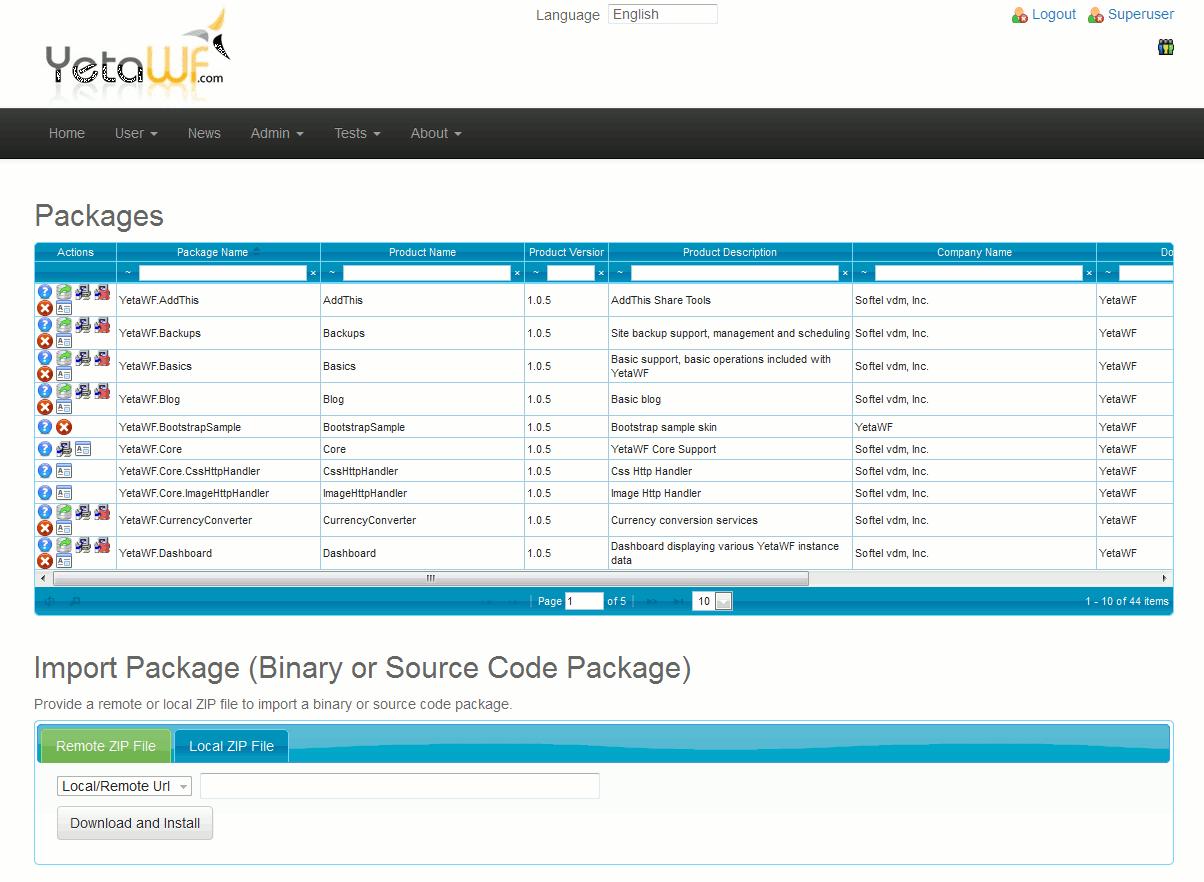Click the grid scrollbar left arrow
Image resolution: width=1204 pixels, height=882 pixels.
tap(43, 578)
